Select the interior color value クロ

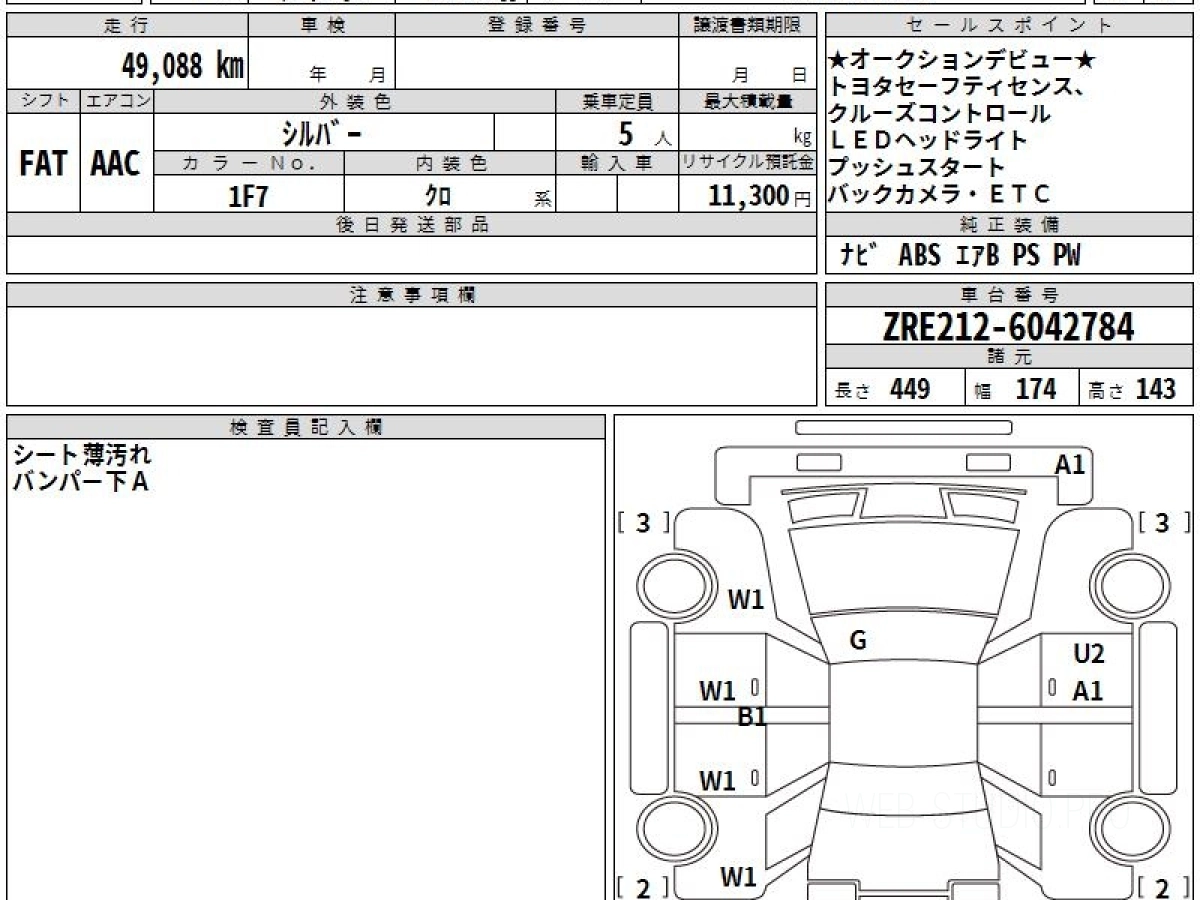438,196
